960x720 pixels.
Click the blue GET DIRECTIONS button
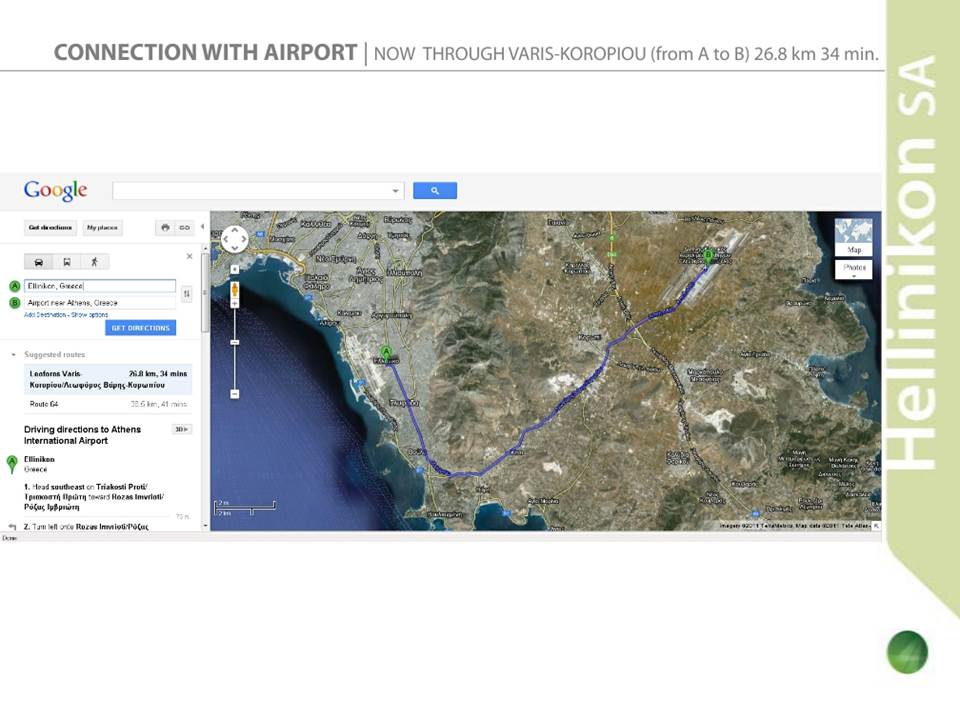coord(140,328)
